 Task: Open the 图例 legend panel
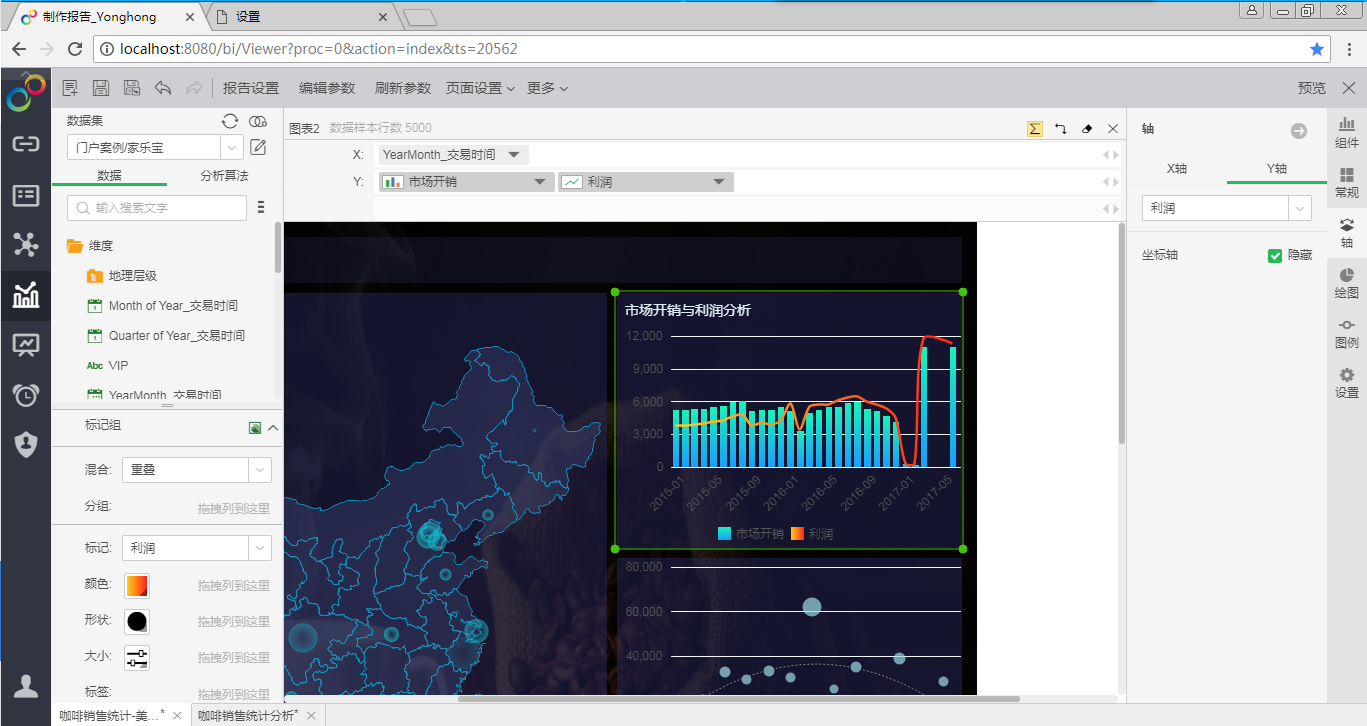[1346, 332]
